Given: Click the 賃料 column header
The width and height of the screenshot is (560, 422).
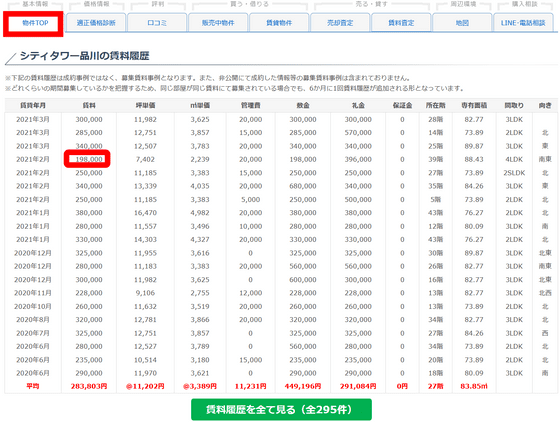Looking at the screenshot, I should (89, 106).
